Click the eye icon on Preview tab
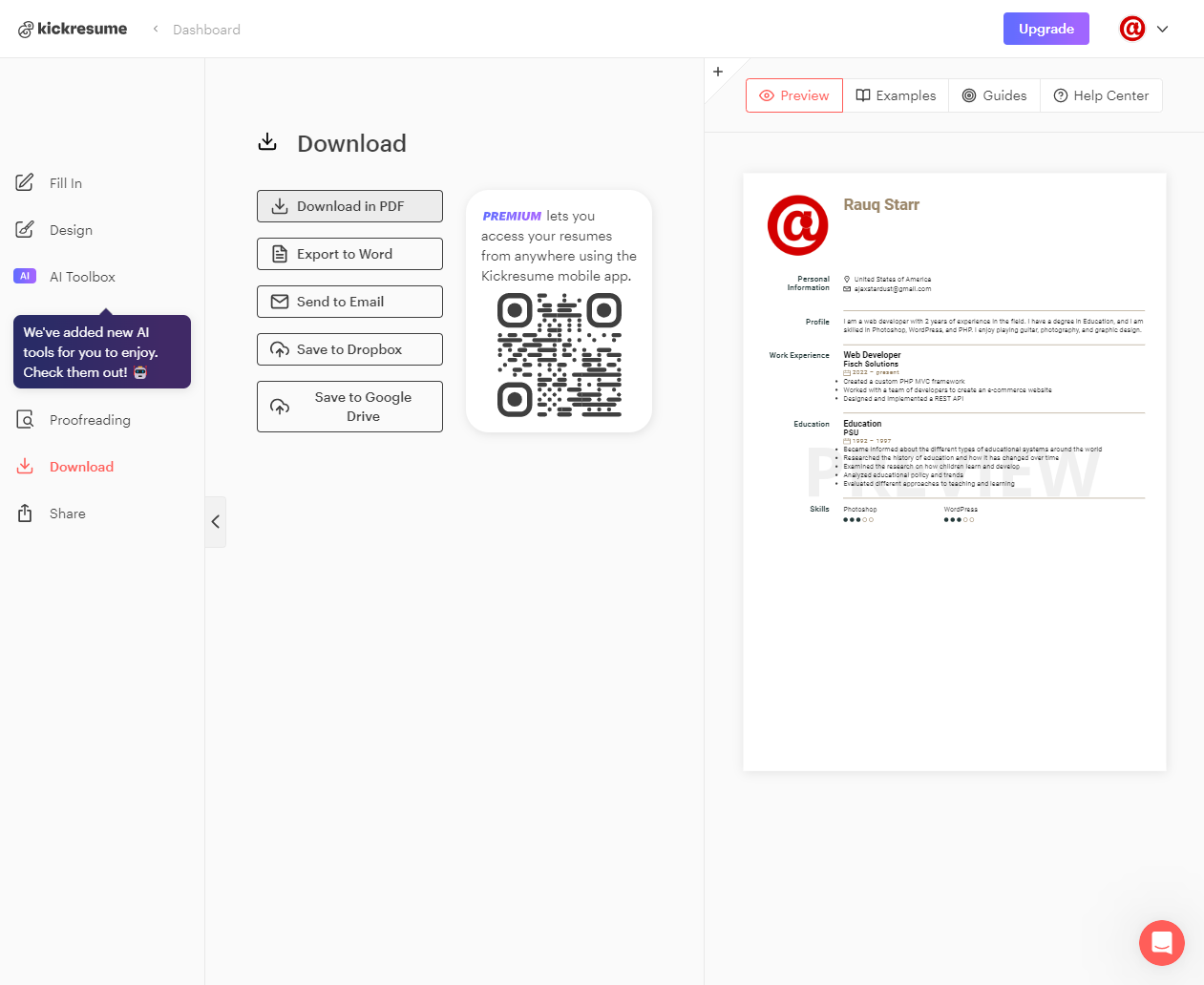 point(767,95)
